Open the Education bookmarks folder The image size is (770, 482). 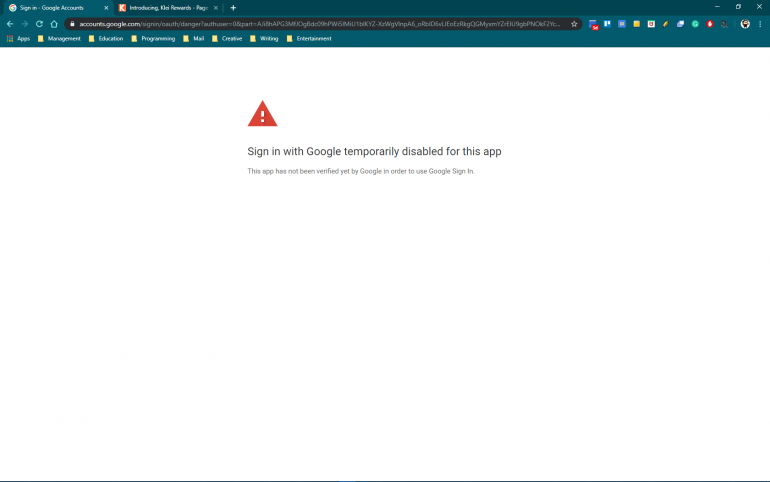(106, 38)
